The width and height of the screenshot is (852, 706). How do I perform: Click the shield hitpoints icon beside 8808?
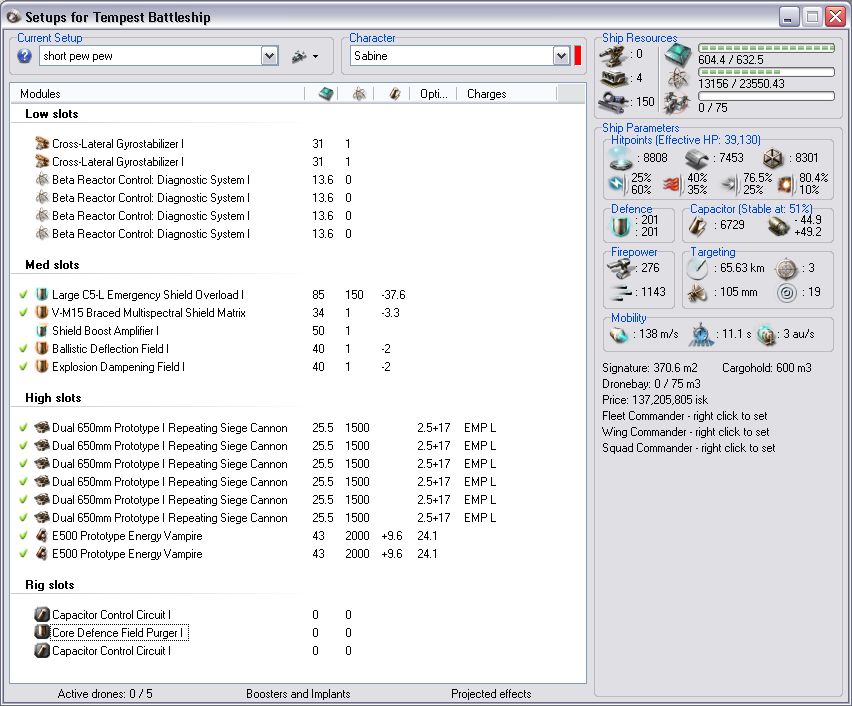(621, 158)
